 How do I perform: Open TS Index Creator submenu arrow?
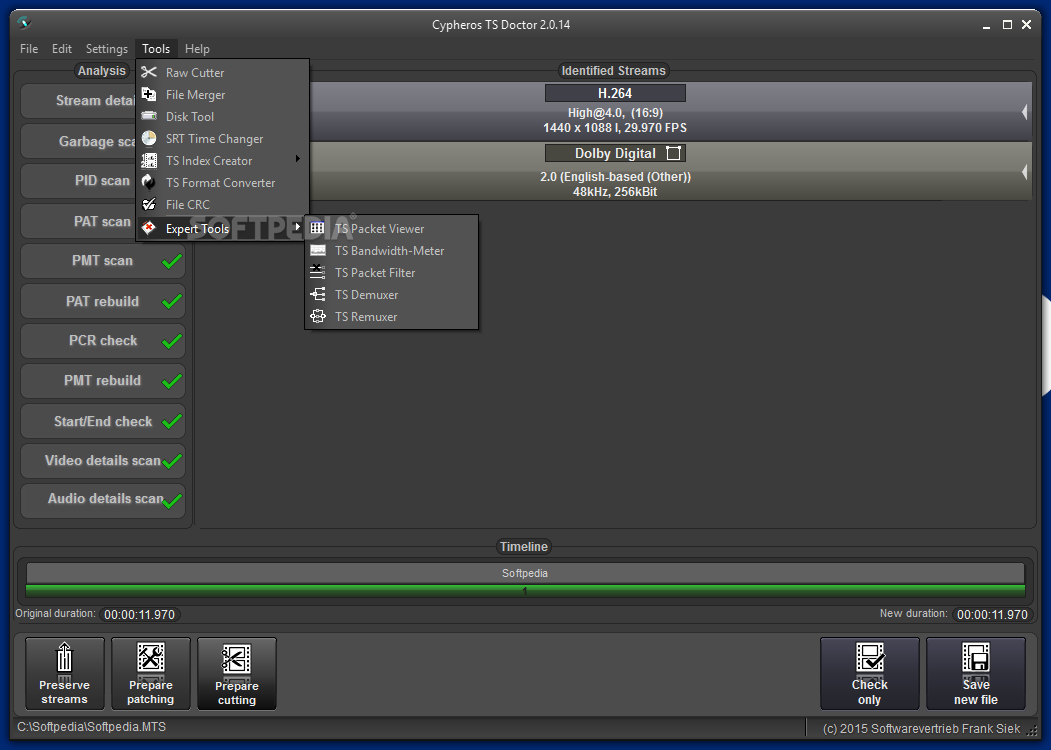pyautogui.click(x=298, y=159)
